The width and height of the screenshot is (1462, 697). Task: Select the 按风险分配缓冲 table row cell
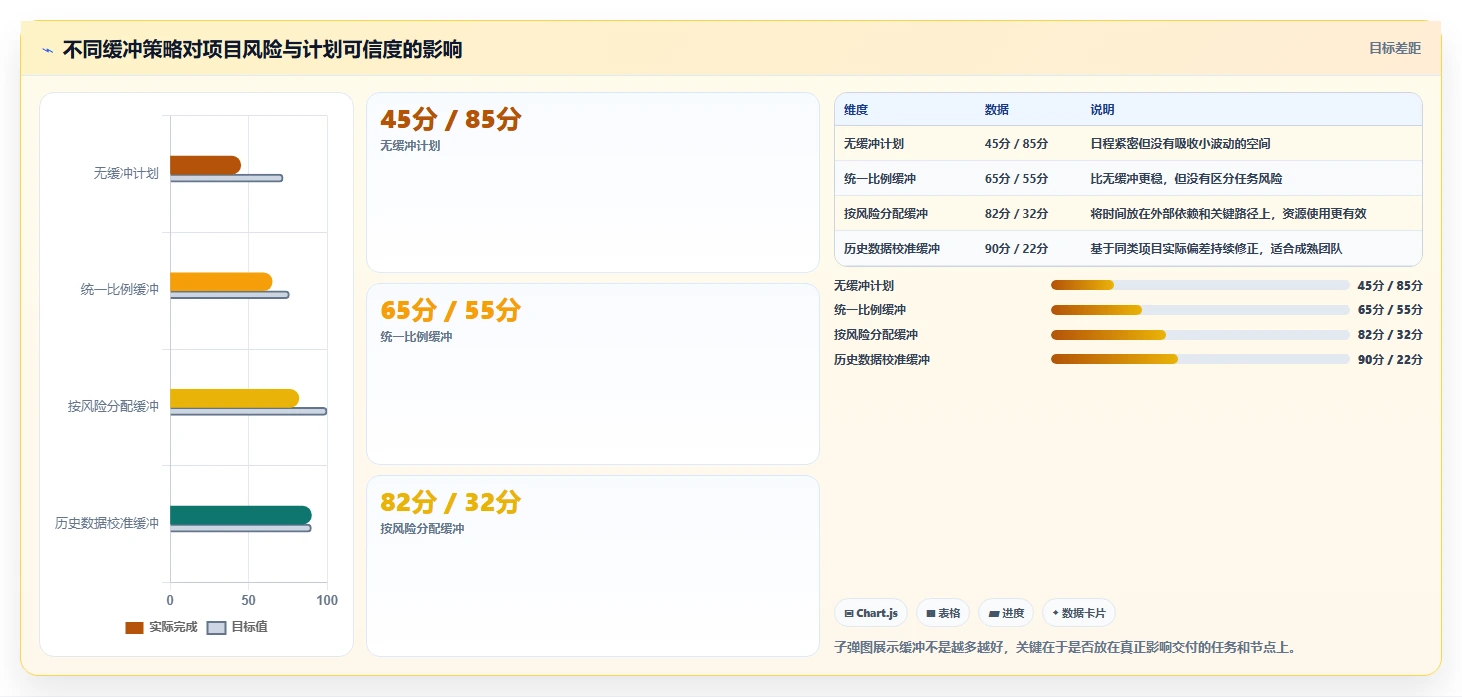click(886, 214)
